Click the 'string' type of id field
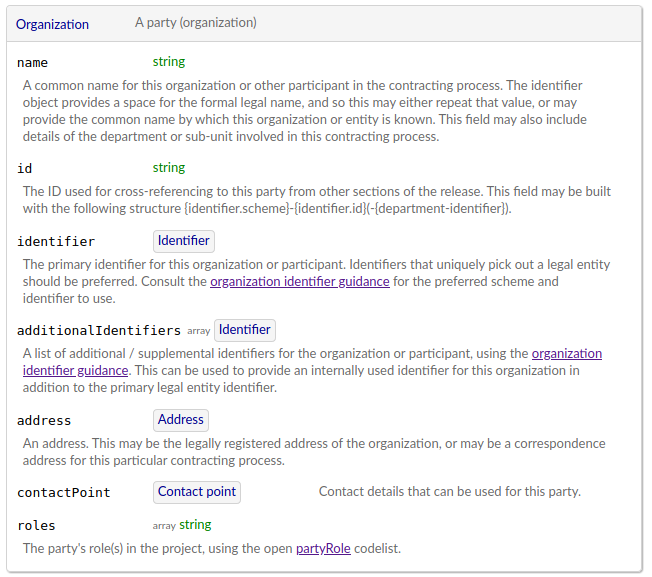The image size is (652, 577). click(x=169, y=168)
